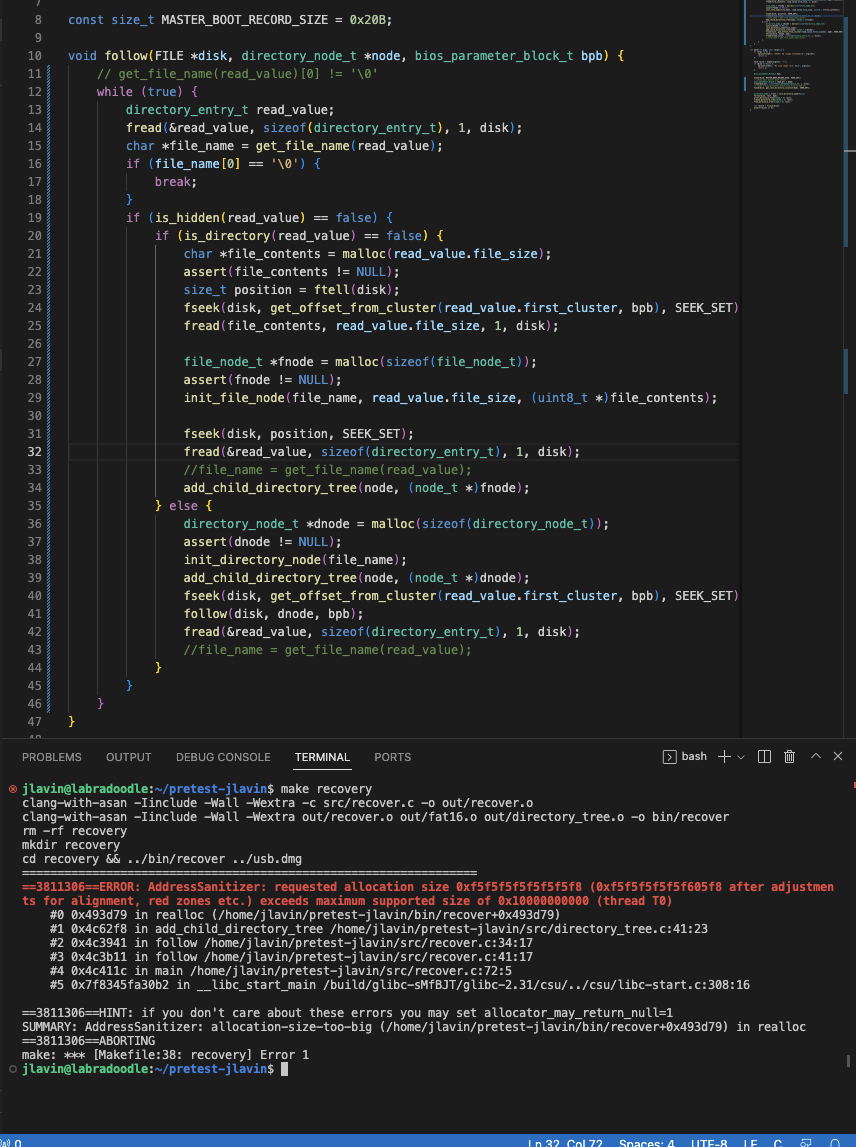
Task: Open UTF-8 encoding selector
Action: 709,1142
